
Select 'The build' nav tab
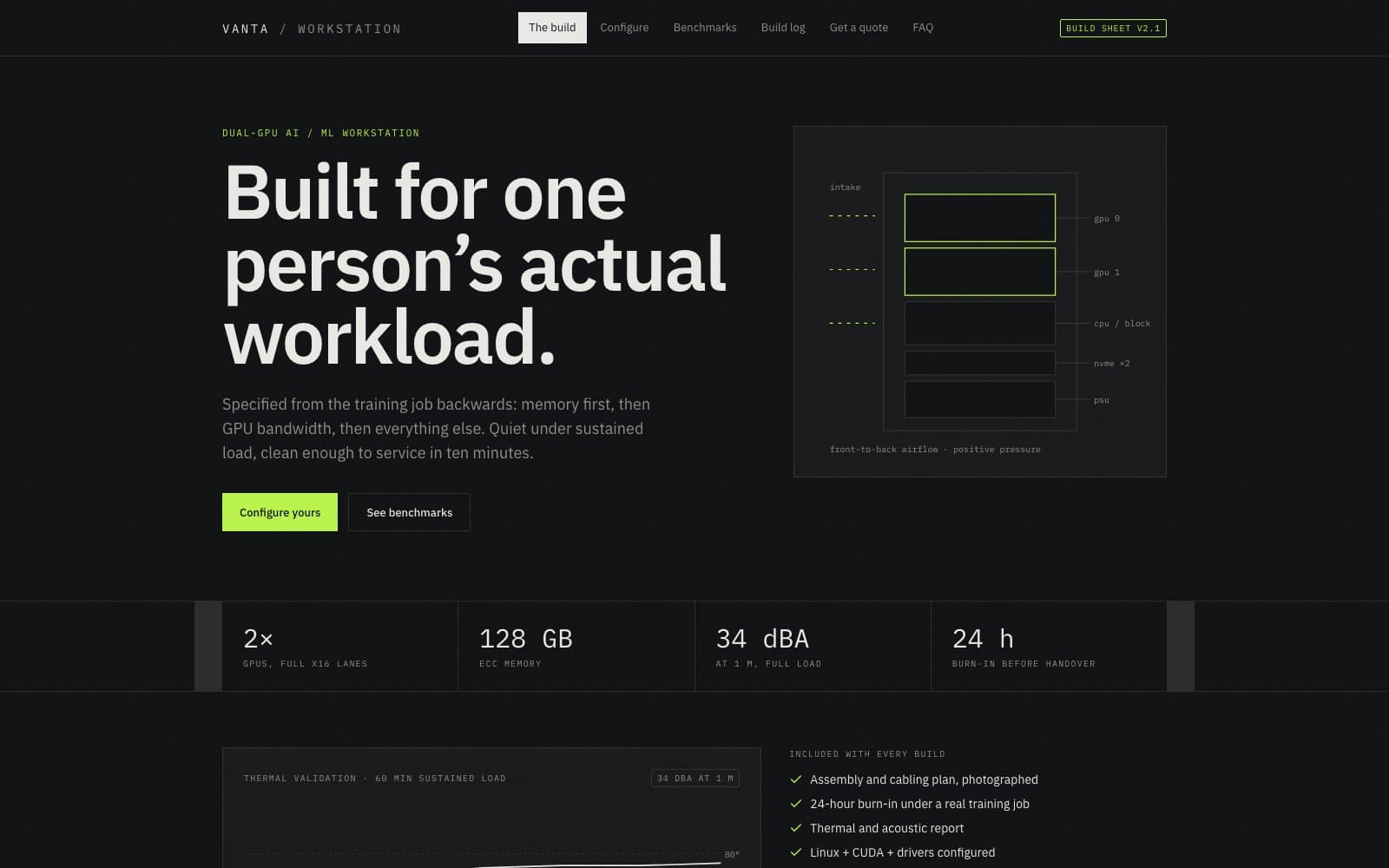point(552,28)
